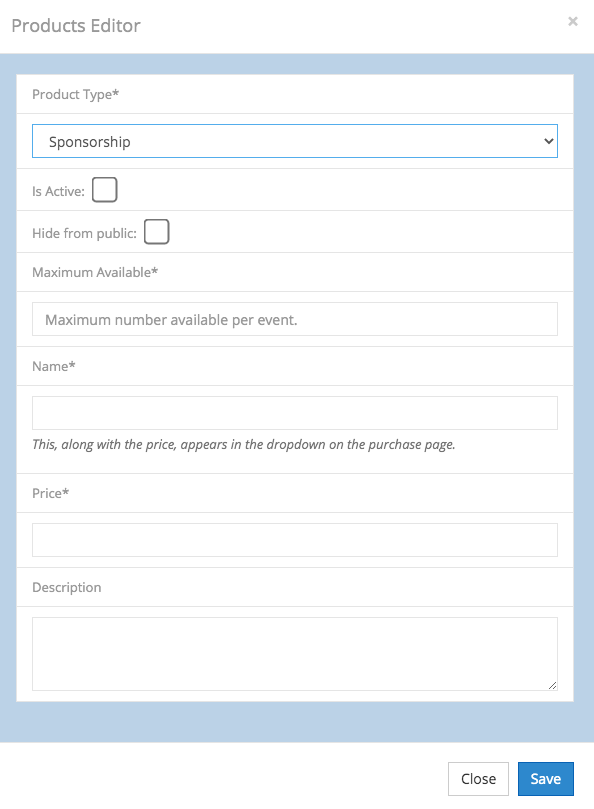This screenshot has height=809, width=594.
Task: Click the Products Editor dialog title
Action: pyautogui.click(x=76, y=25)
